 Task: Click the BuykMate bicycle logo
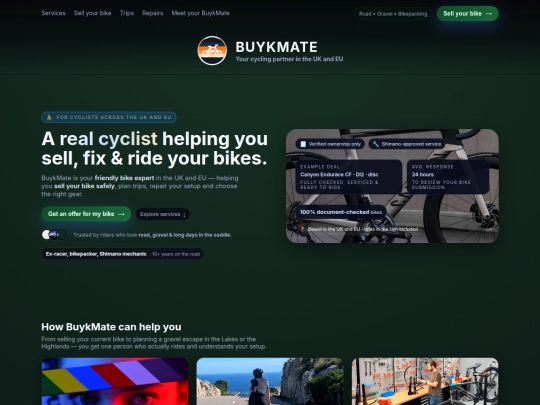(212, 51)
